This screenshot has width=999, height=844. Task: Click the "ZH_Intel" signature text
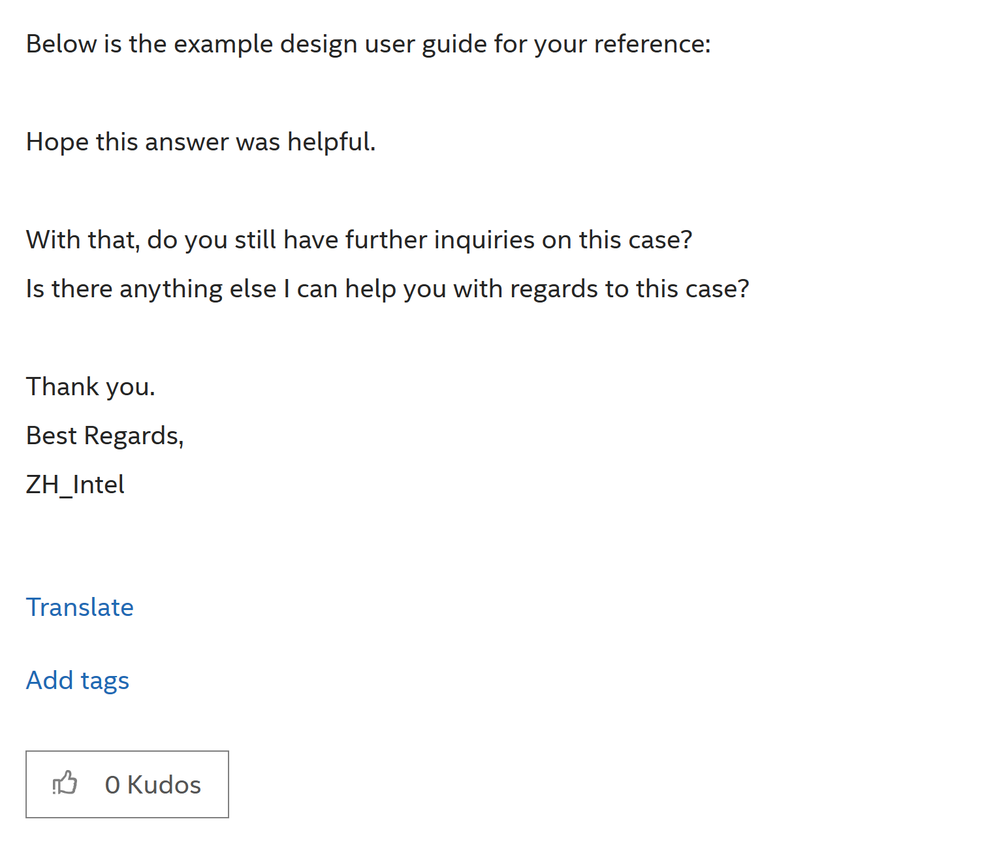pyautogui.click(x=75, y=485)
